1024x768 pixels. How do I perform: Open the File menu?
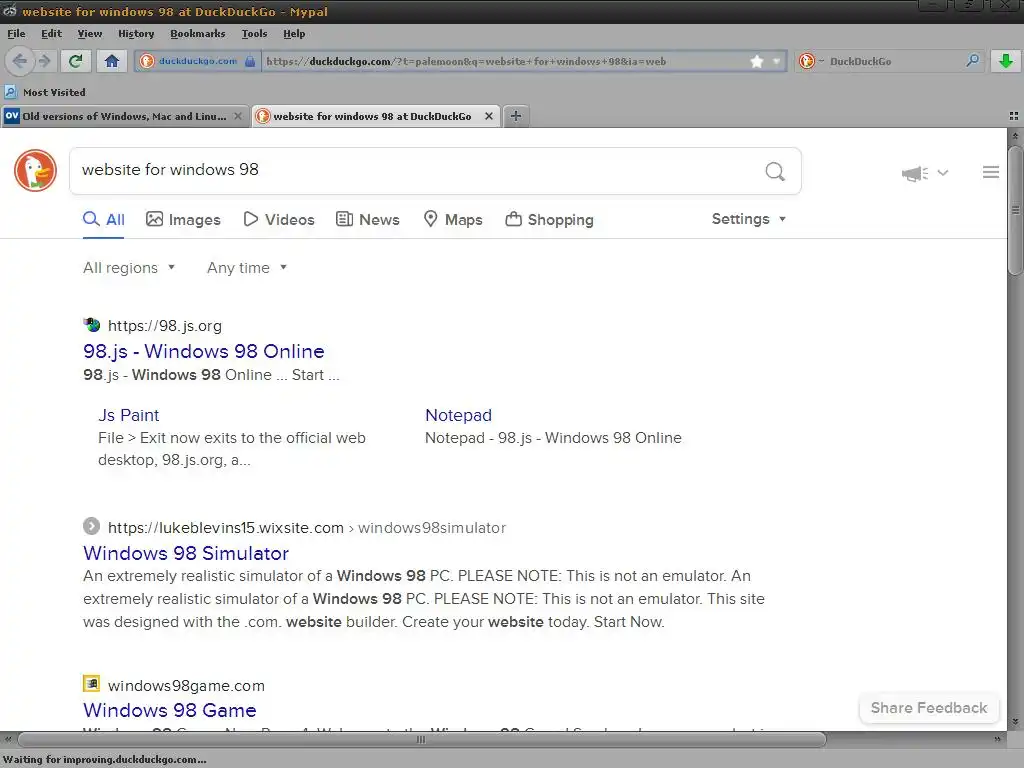(16, 33)
